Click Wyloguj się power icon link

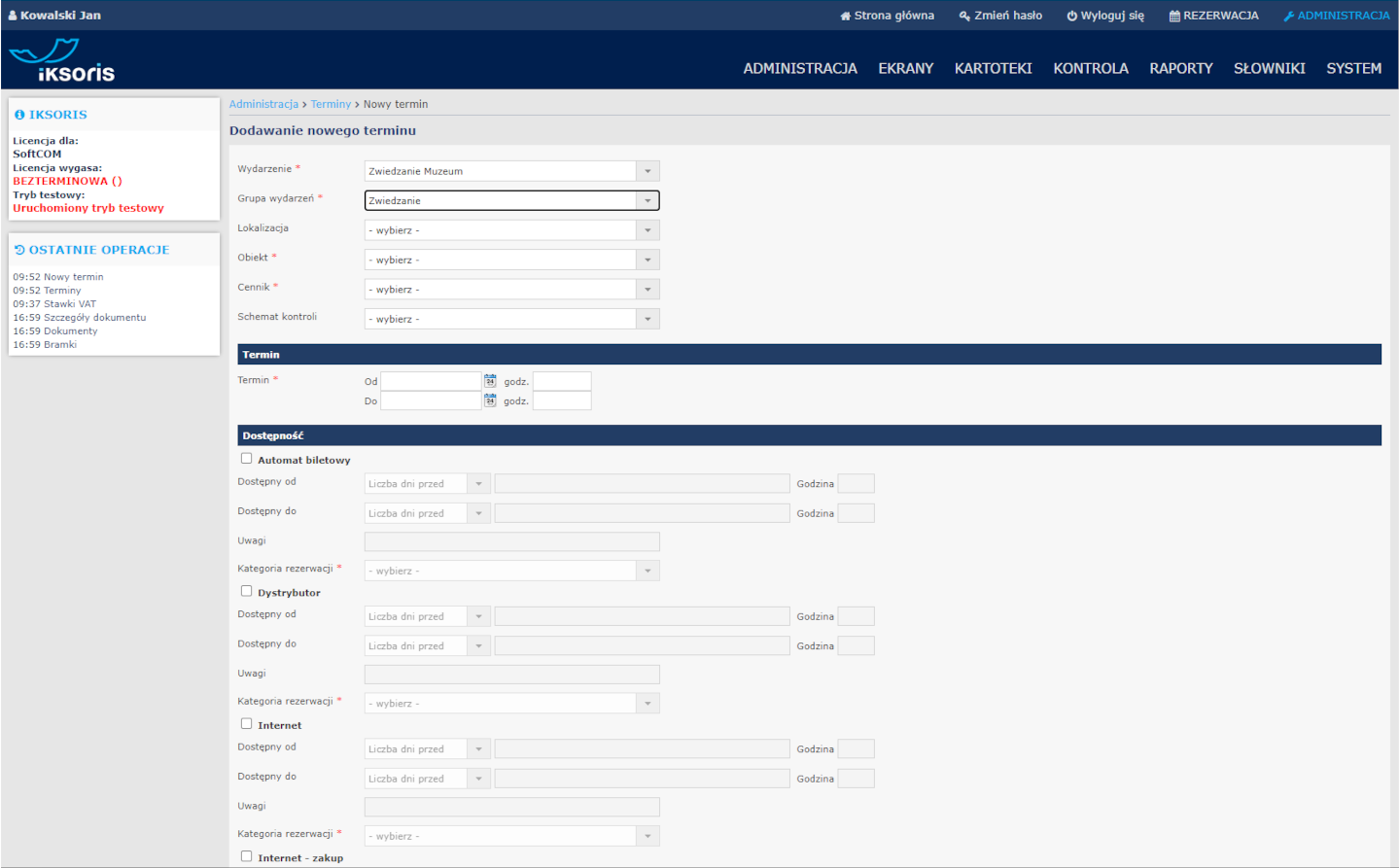point(1105,16)
